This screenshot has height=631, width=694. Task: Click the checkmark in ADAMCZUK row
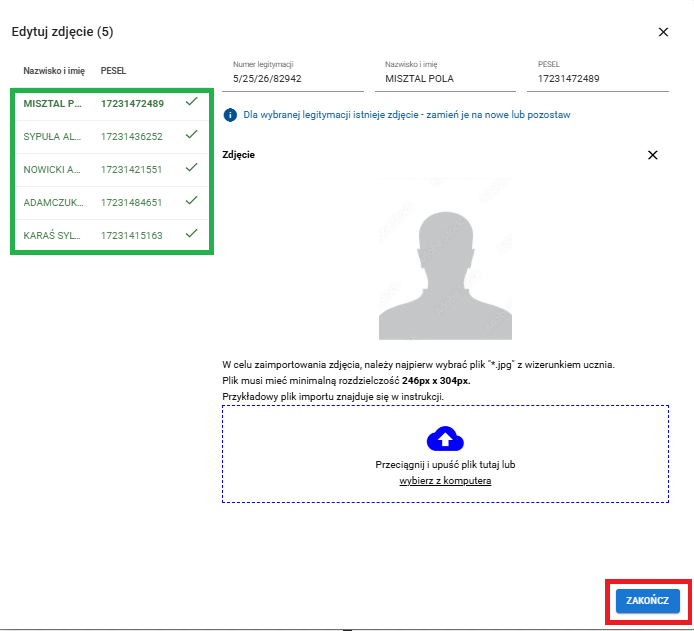(191, 201)
